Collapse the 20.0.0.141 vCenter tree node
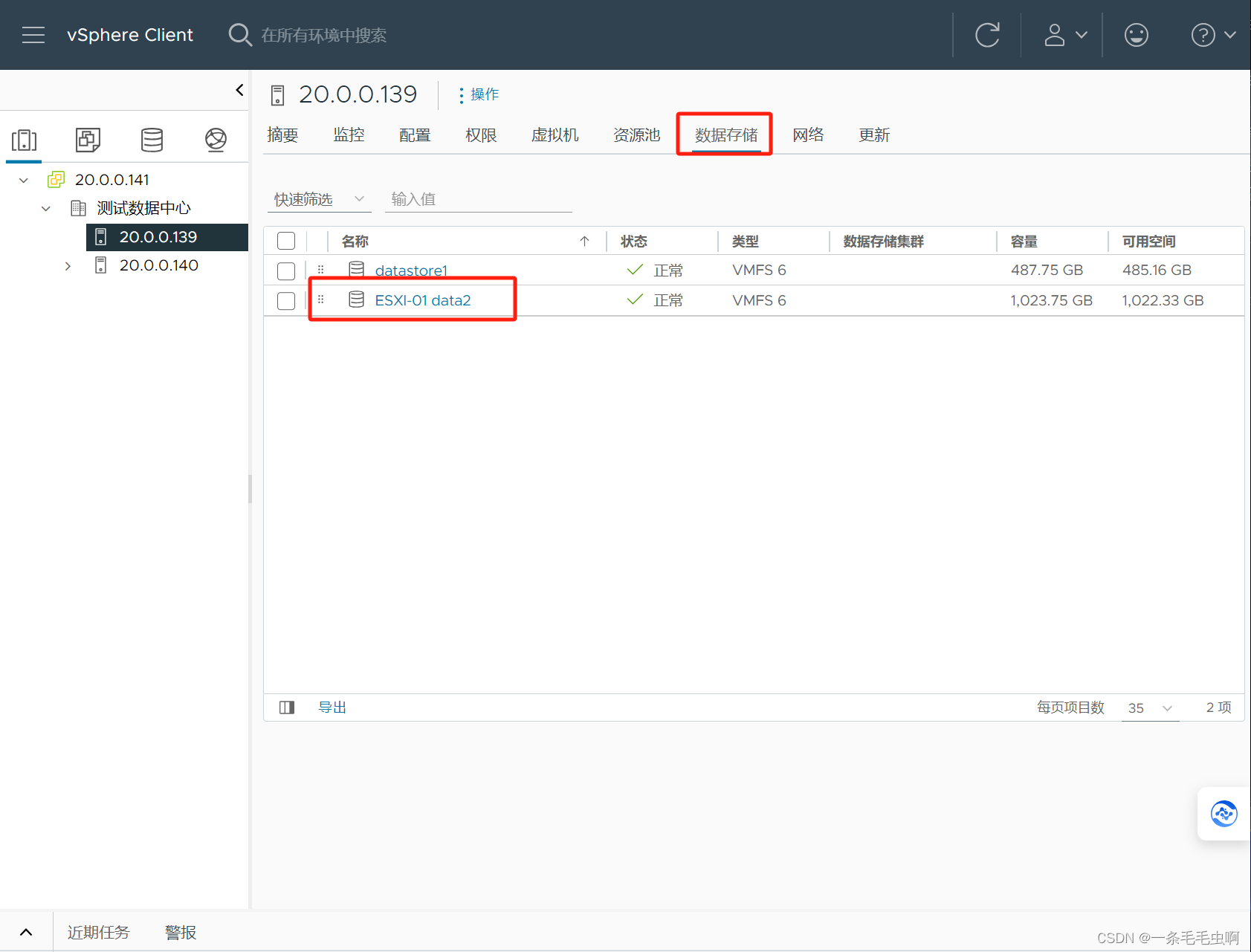Viewport: 1251px width, 952px height. 24,180
